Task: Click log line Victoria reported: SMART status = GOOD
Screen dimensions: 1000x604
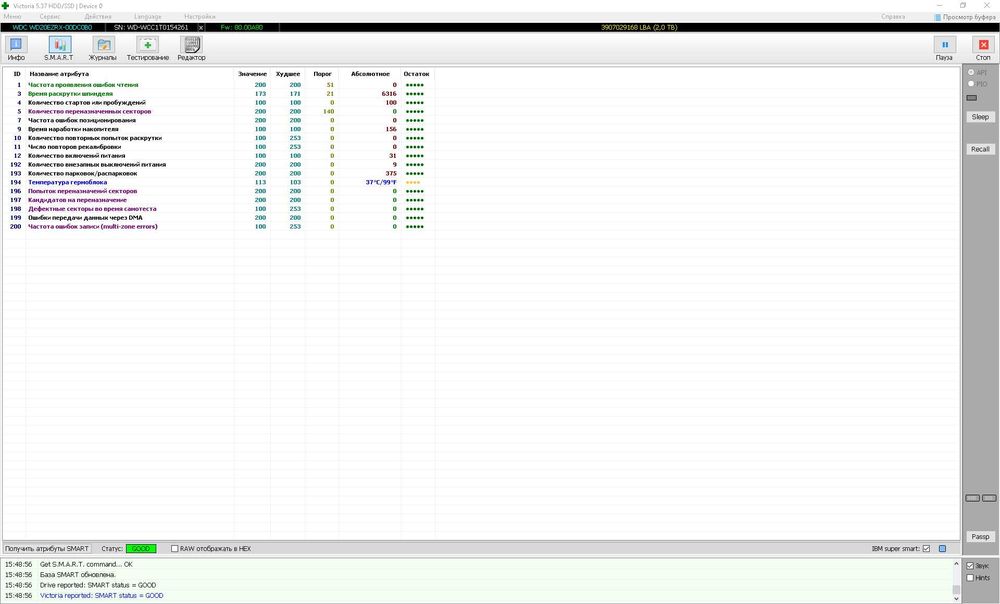Action: click(101, 596)
